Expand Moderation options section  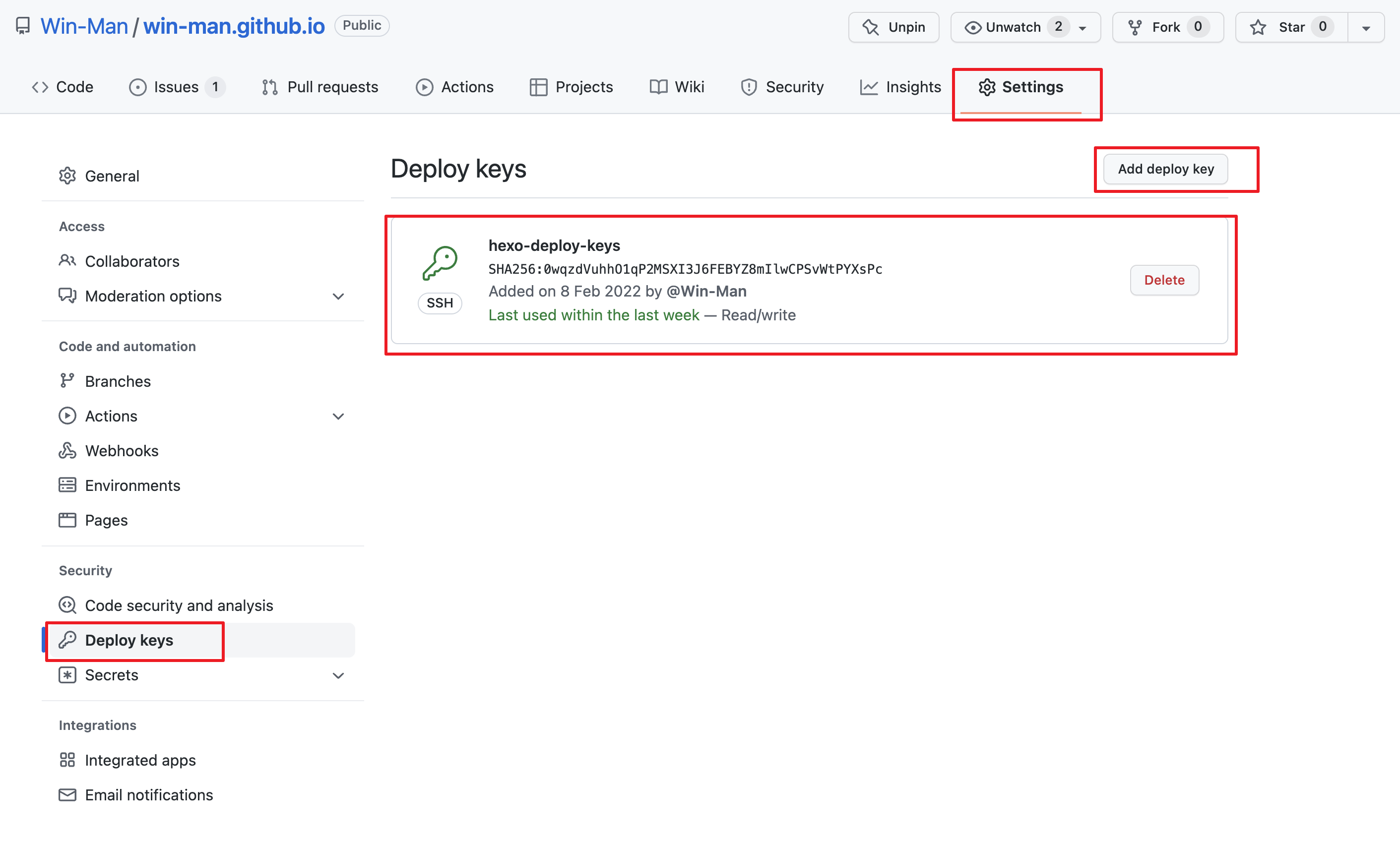(338, 296)
